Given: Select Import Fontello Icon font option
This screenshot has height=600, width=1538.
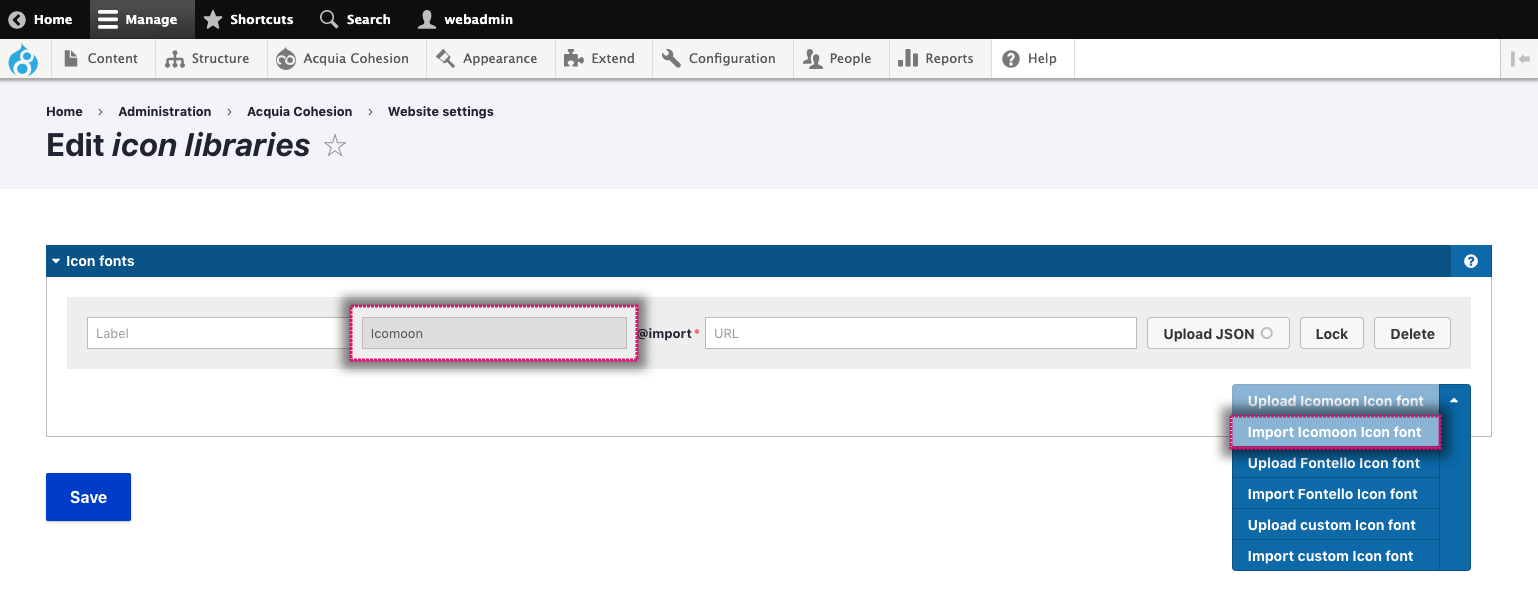Looking at the screenshot, I should coord(1335,494).
